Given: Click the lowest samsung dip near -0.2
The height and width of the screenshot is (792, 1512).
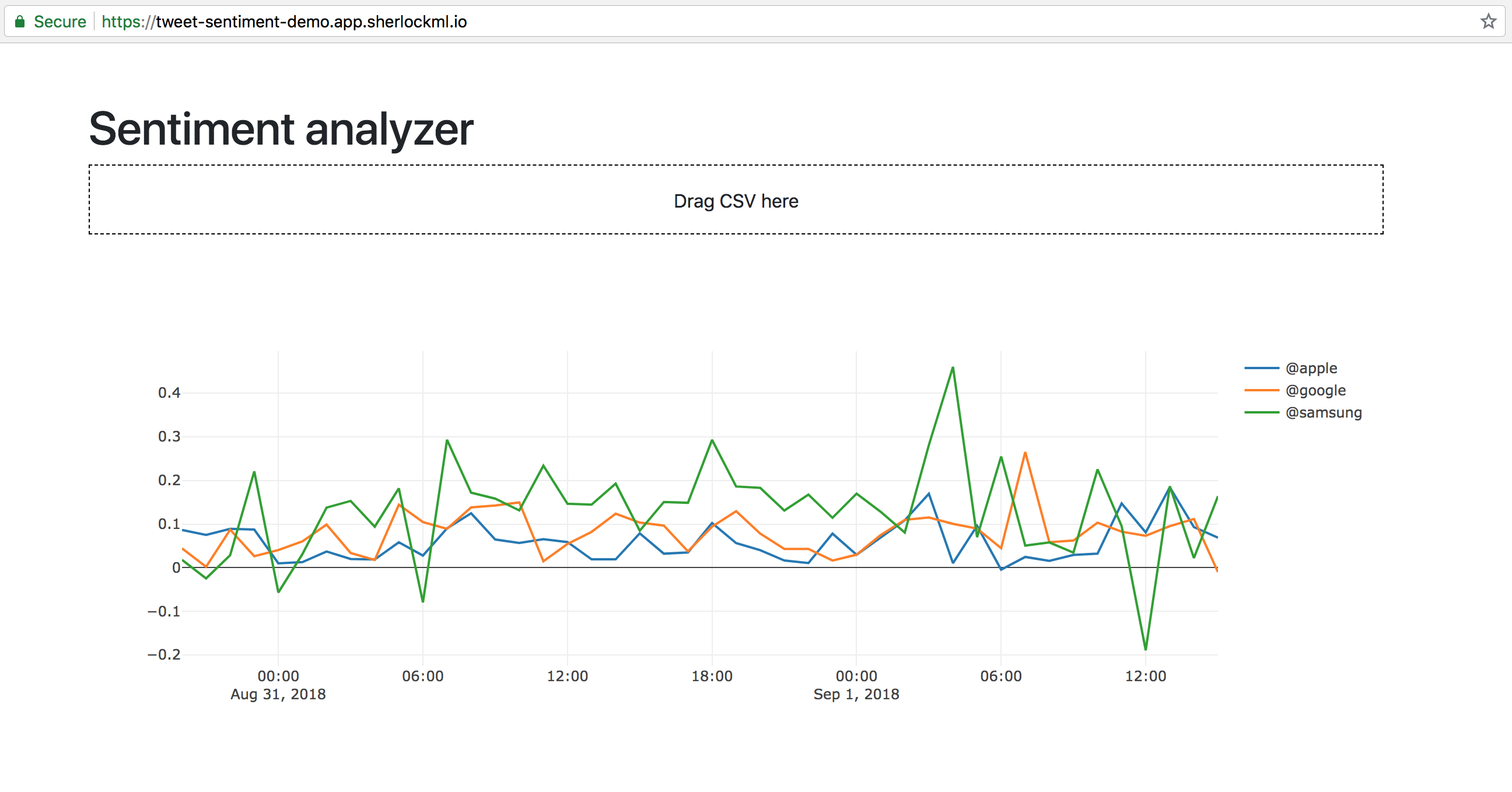Looking at the screenshot, I should 1145,649.
